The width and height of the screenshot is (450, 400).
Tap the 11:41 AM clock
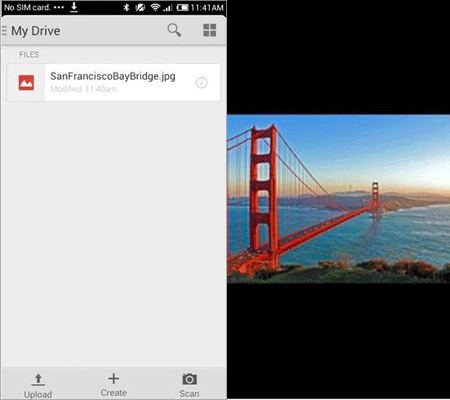point(207,7)
